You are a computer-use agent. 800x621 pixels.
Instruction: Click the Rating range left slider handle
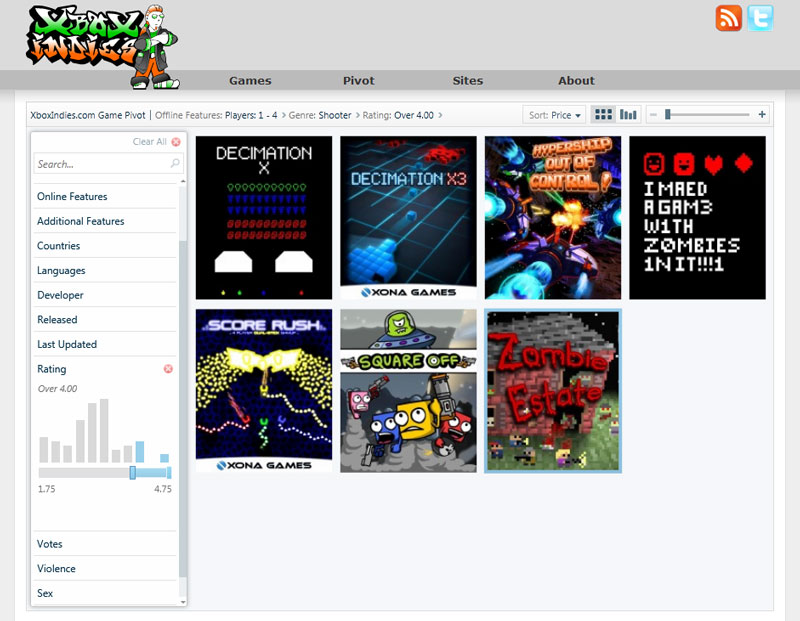(133, 473)
